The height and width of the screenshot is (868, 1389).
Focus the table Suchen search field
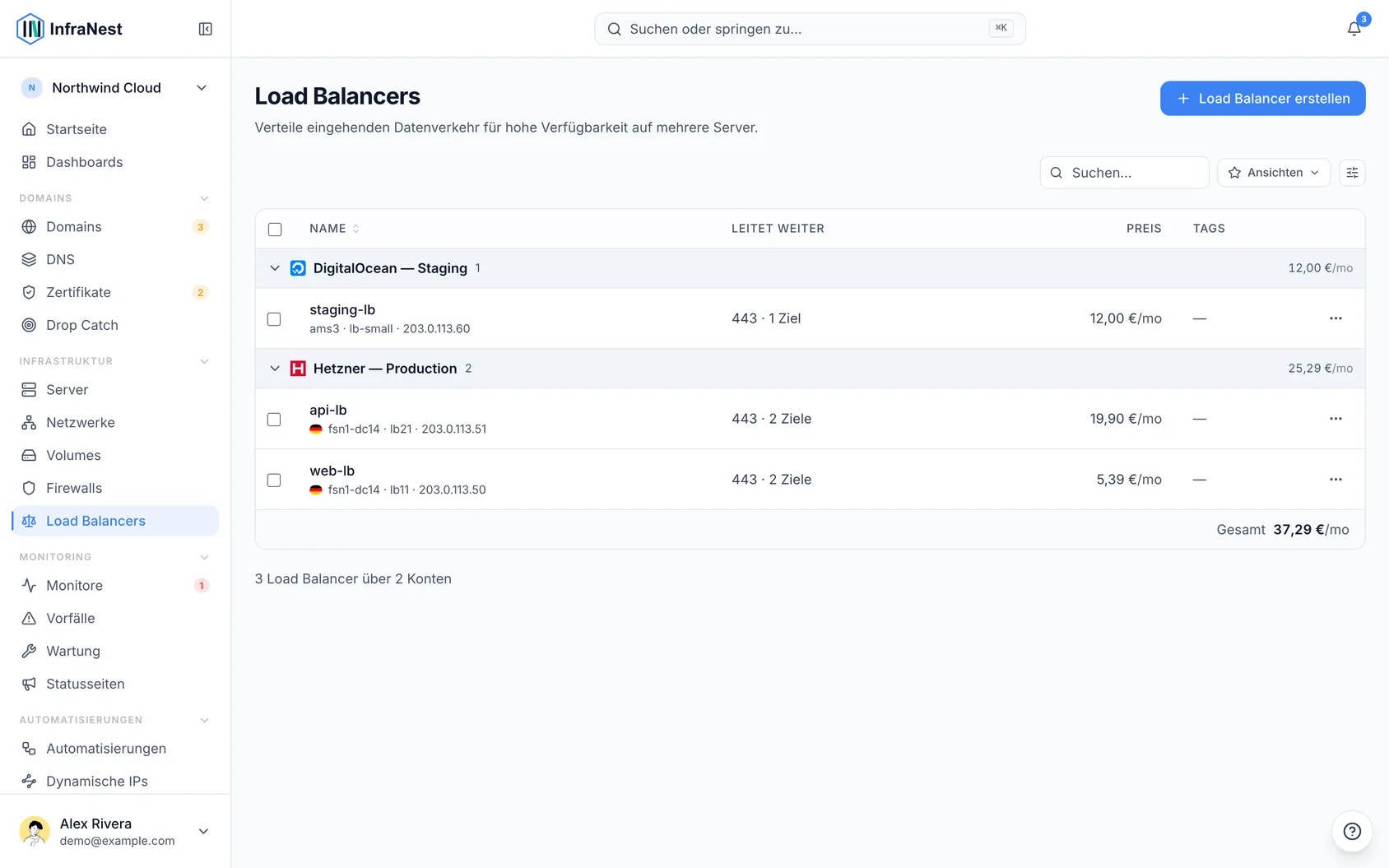point(1124,173)
